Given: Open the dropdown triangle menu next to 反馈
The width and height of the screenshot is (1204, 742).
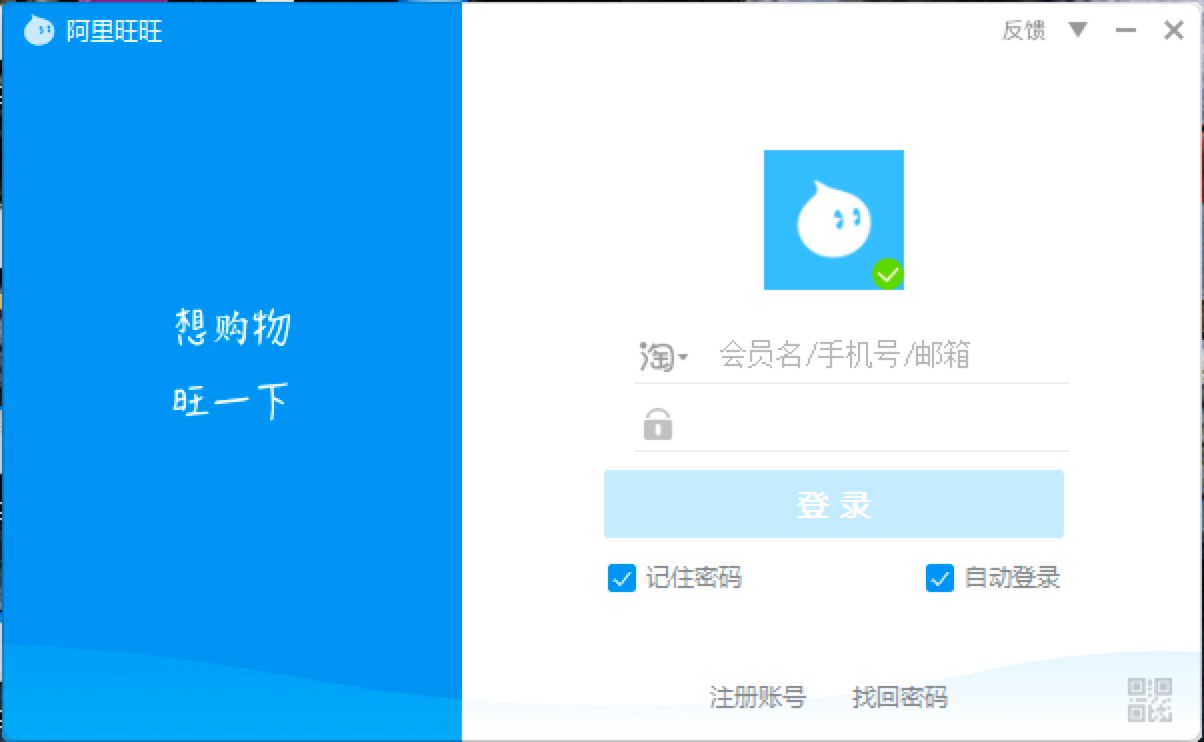Looking at the screenshot, I should 1077,30.
